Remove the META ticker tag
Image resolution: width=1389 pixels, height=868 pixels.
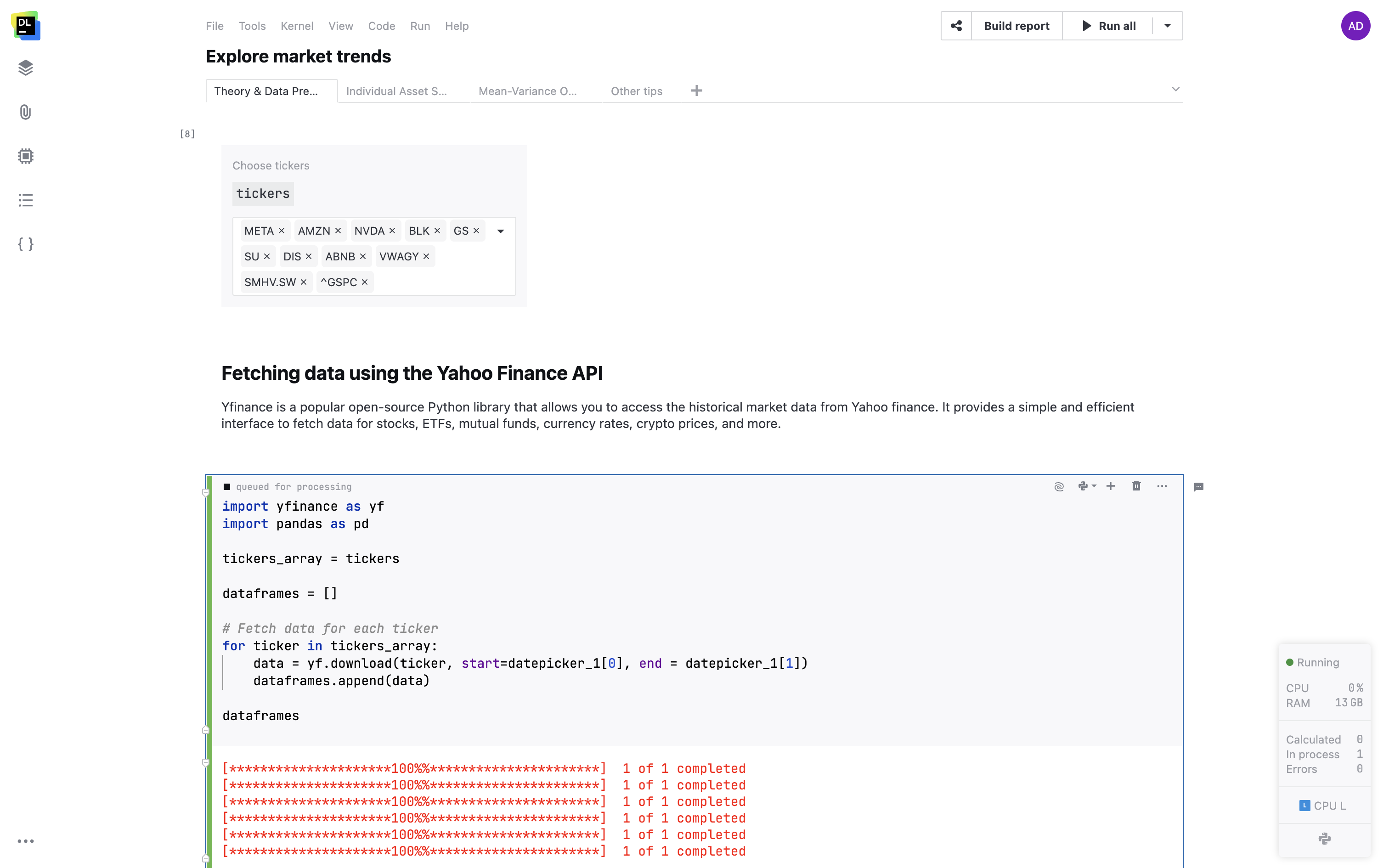tap(282, 231)
